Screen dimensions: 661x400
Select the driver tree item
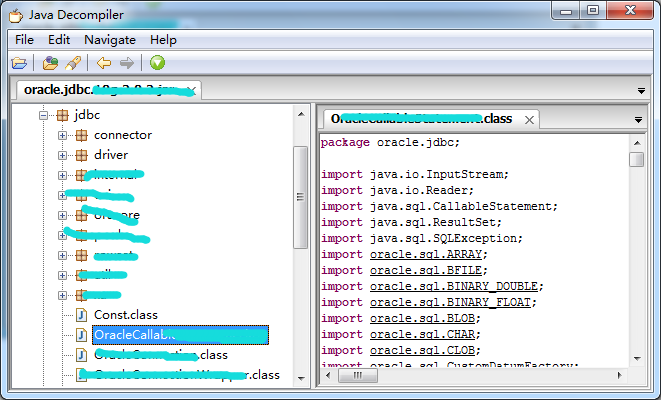[111, 155]
